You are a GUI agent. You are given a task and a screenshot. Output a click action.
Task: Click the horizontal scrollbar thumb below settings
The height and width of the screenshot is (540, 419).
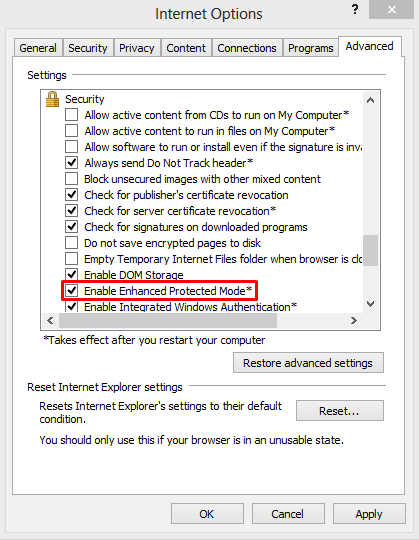[x=168, y=321]
